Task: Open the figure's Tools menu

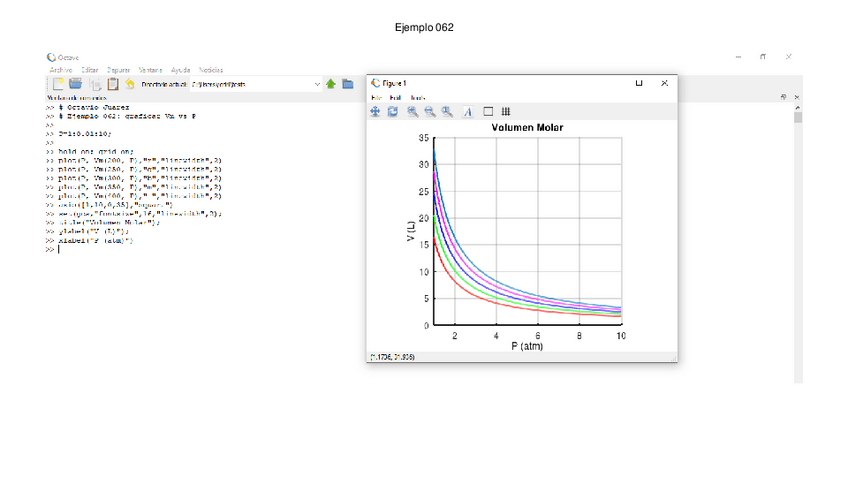Action: pos(418,97)
